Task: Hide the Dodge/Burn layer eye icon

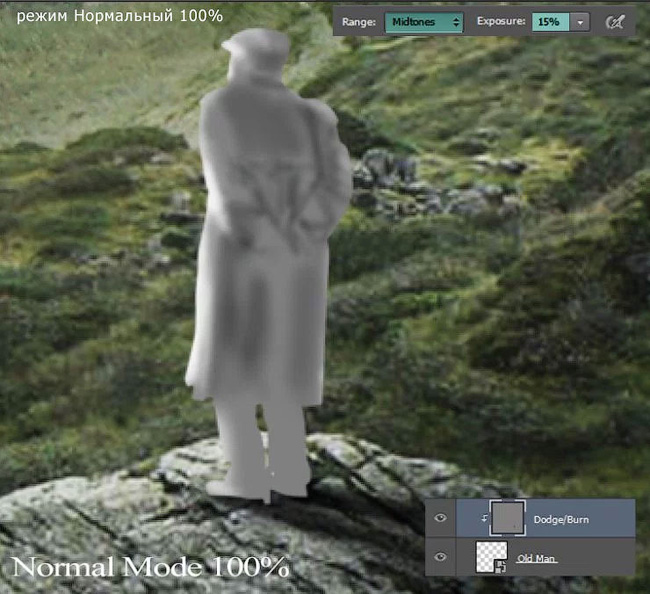Action: tap(440, 518)
